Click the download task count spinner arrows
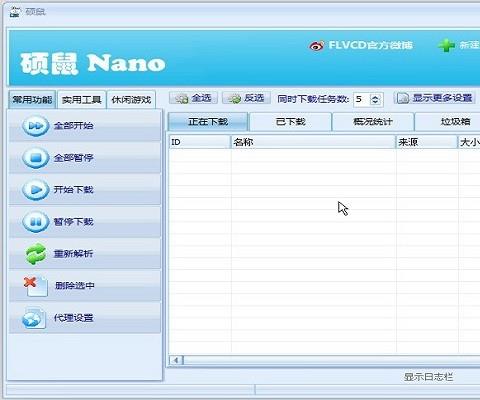Image resolution: width=480 pixels, height=400 pixels. coord(376,99)
